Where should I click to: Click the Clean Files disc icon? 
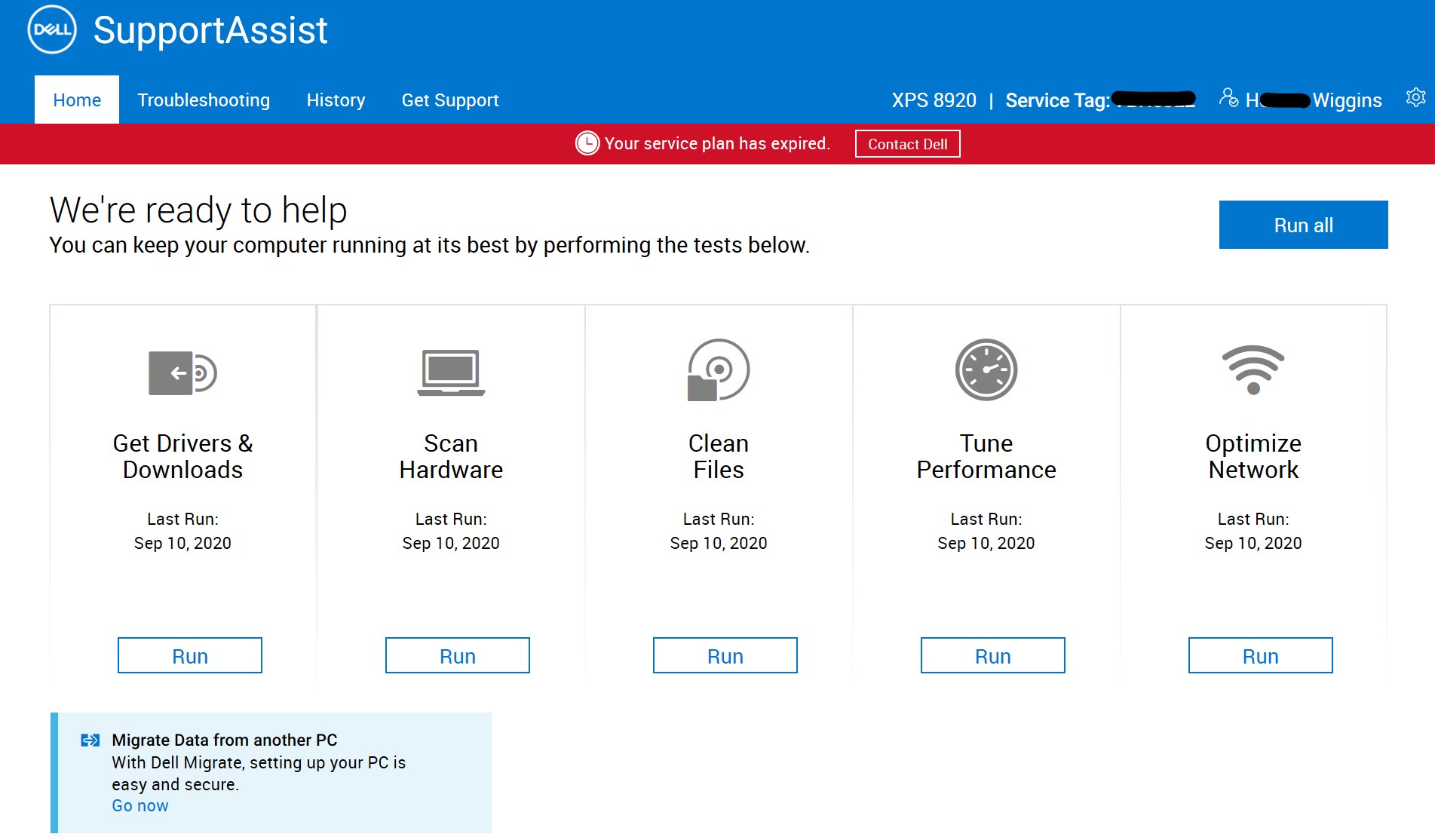[718, 369]
